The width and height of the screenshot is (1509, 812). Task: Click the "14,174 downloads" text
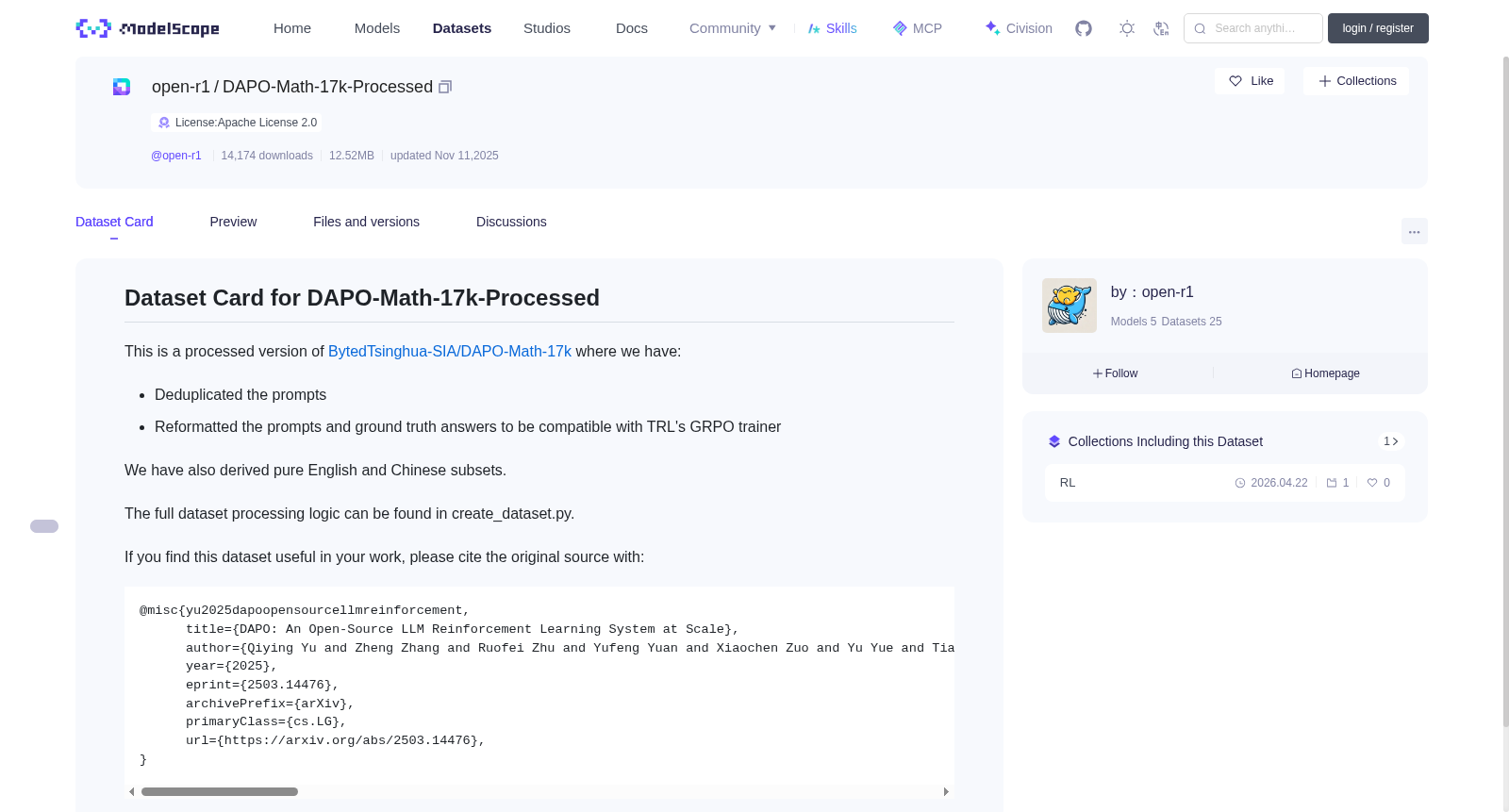click(x=267, y=156)
